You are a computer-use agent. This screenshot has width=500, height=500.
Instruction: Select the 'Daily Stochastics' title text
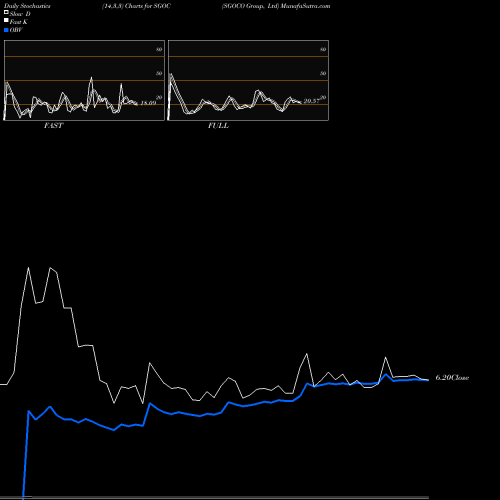27,6
